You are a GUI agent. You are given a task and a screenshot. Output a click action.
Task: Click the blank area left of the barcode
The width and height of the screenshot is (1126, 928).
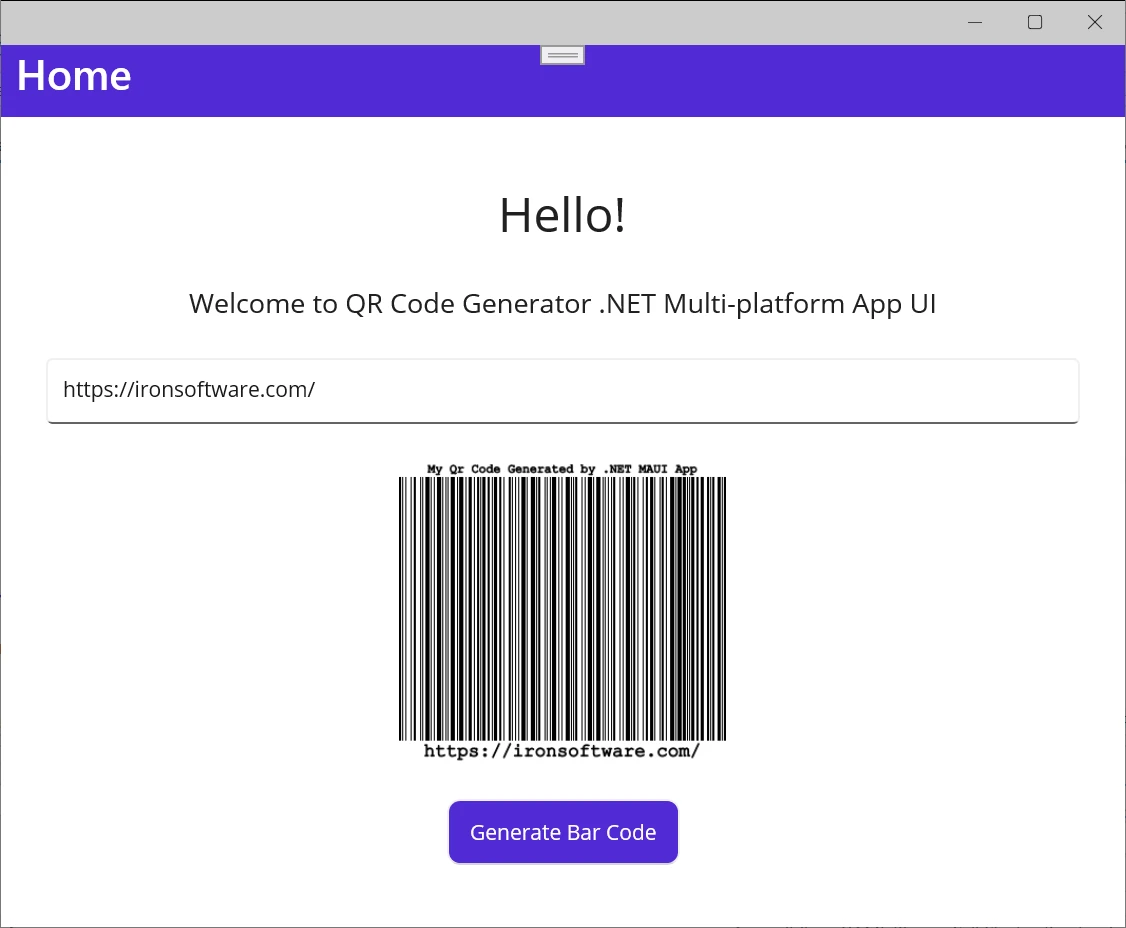coord(220,608)
